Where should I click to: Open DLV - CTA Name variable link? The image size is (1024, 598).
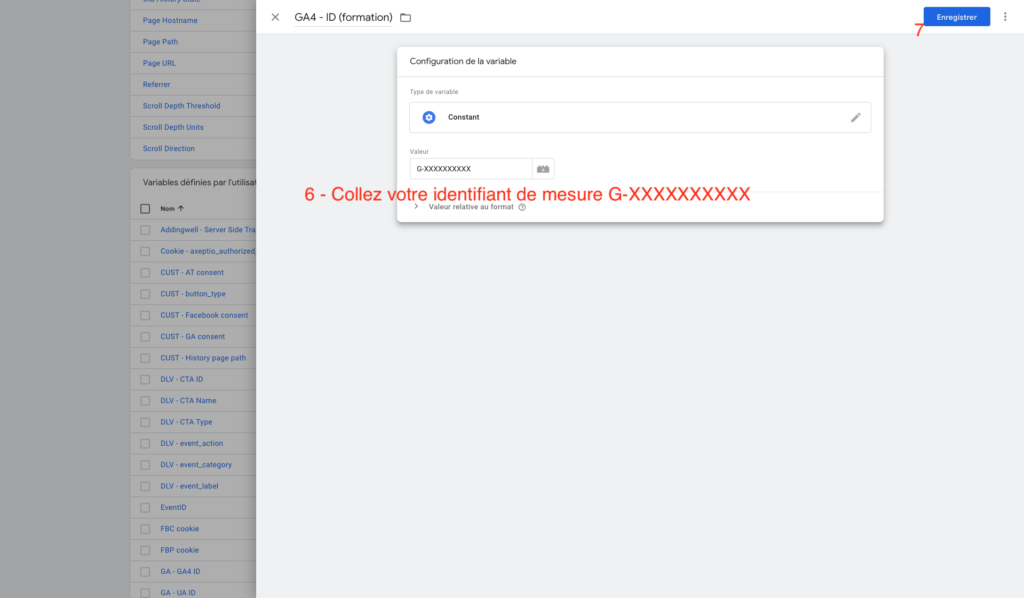(188, 401)
